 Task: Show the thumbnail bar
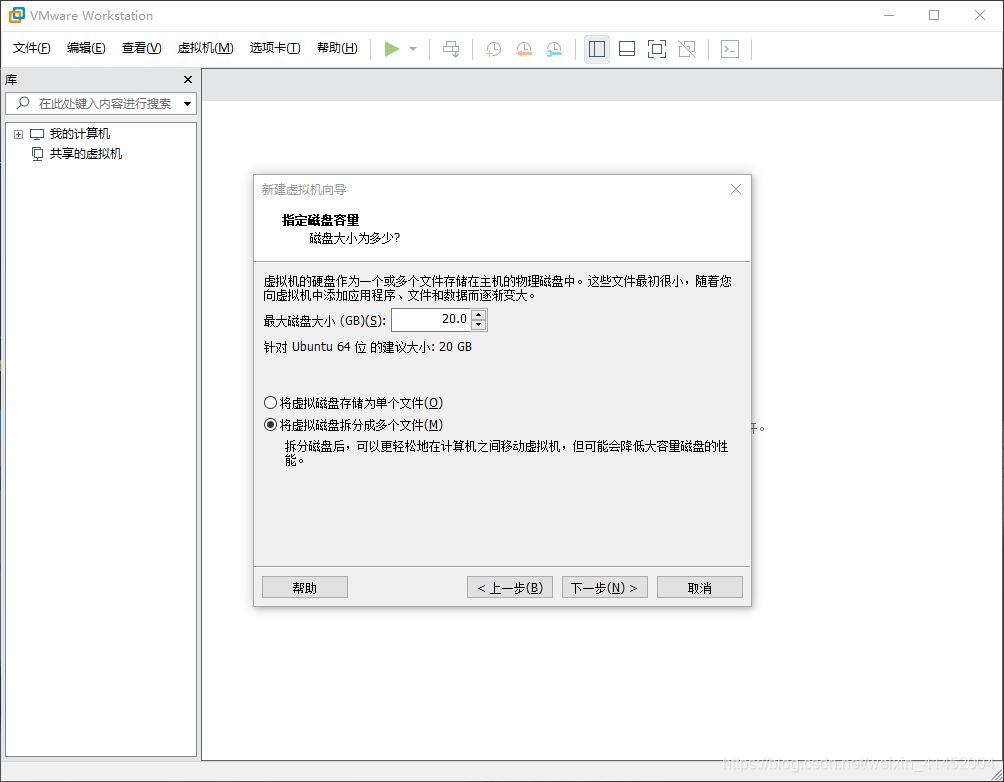coord(626,48)
